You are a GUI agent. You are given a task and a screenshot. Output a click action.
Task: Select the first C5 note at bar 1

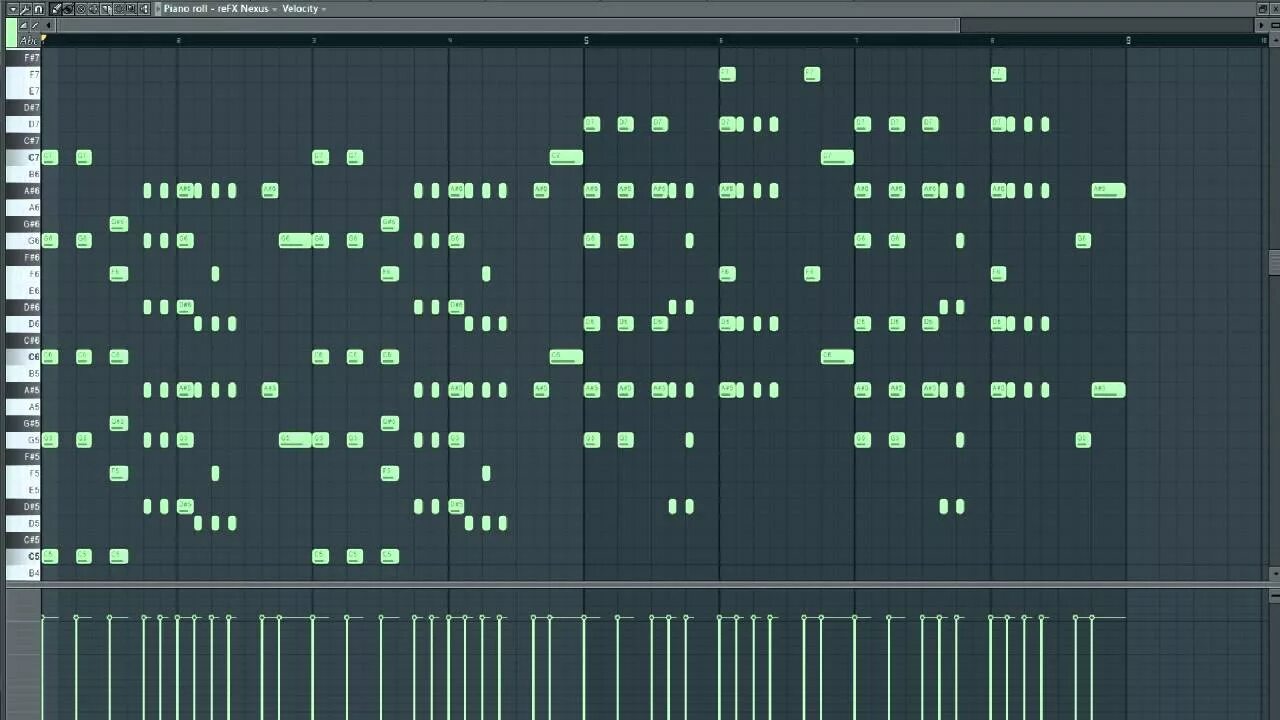50,556
